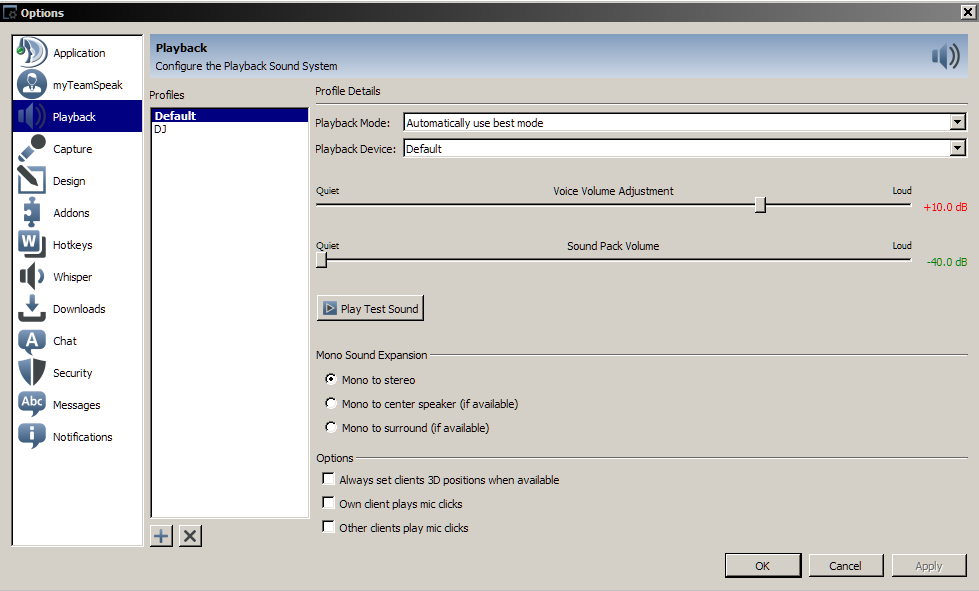979x591 pixels.
Task: Select the Playback speaker icon in sidebar
Action: tap(31, 116)
